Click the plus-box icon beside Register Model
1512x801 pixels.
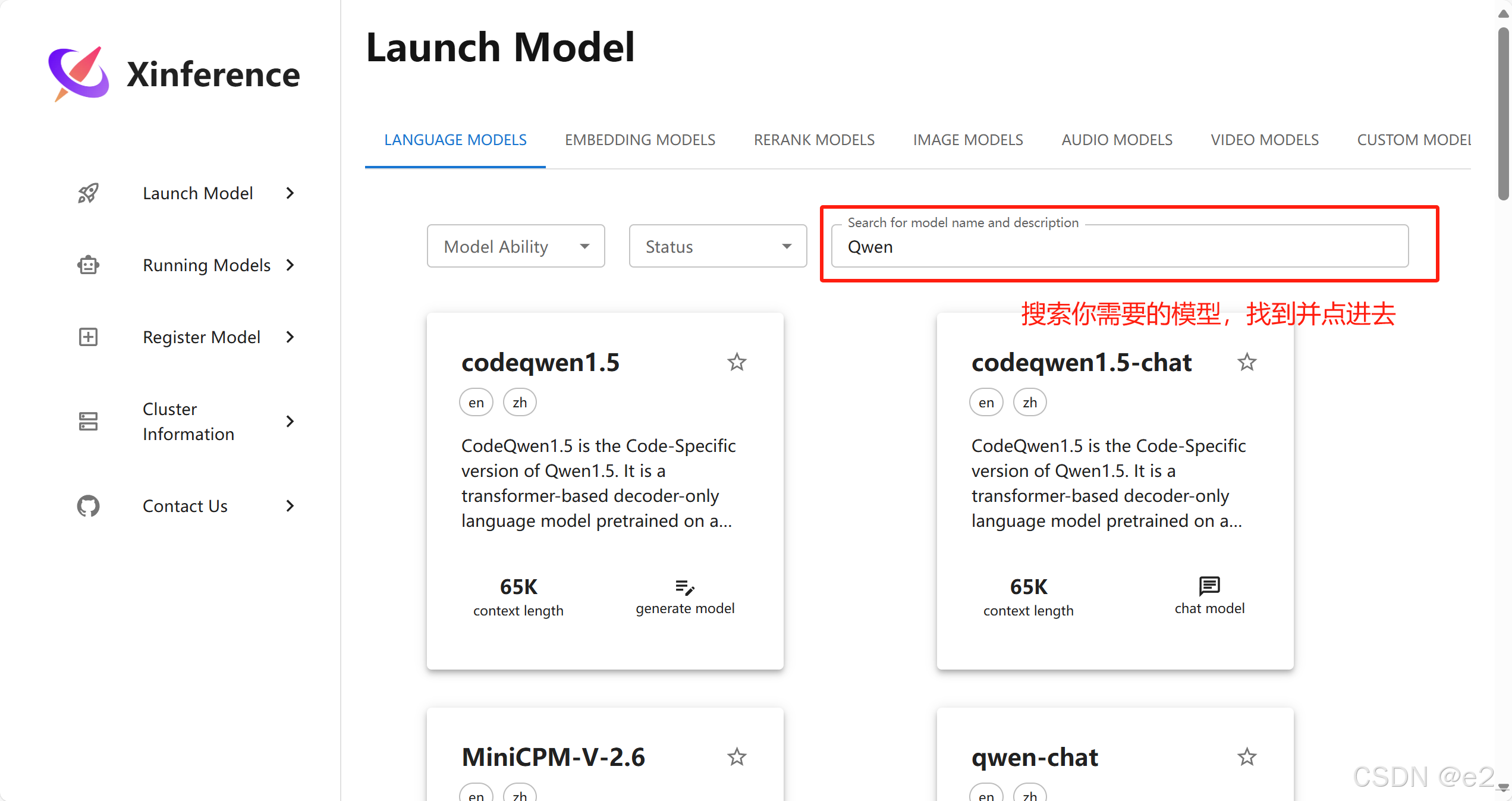point(88,337)
